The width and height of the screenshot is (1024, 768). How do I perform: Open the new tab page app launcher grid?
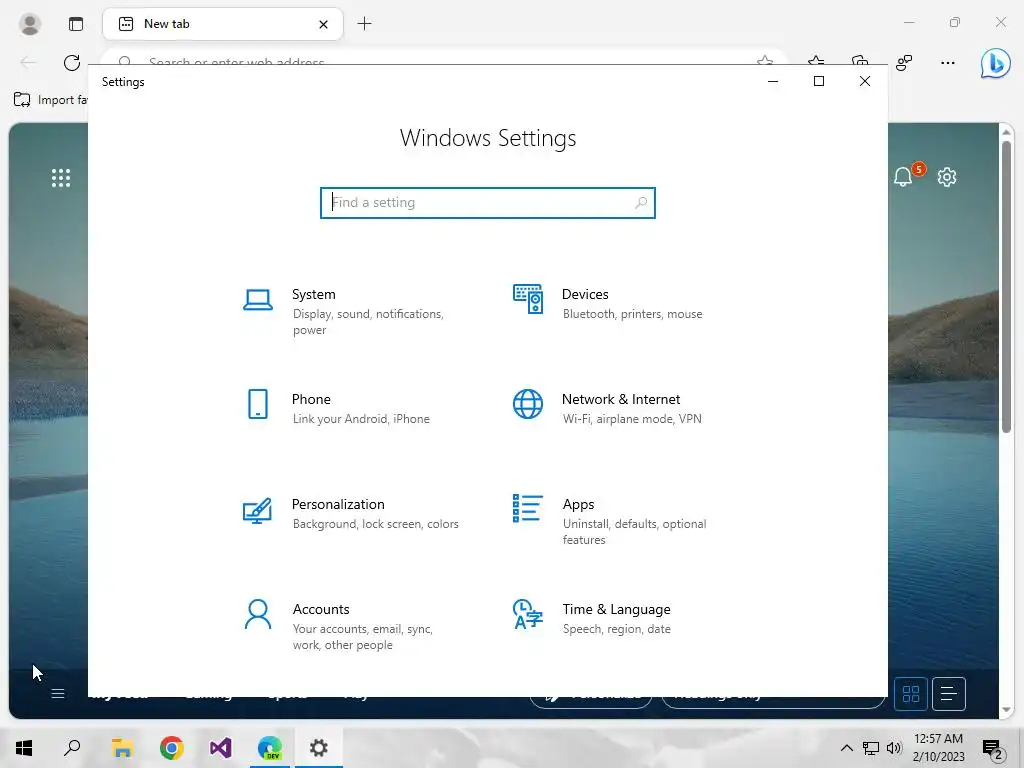[x=61, y=178]
